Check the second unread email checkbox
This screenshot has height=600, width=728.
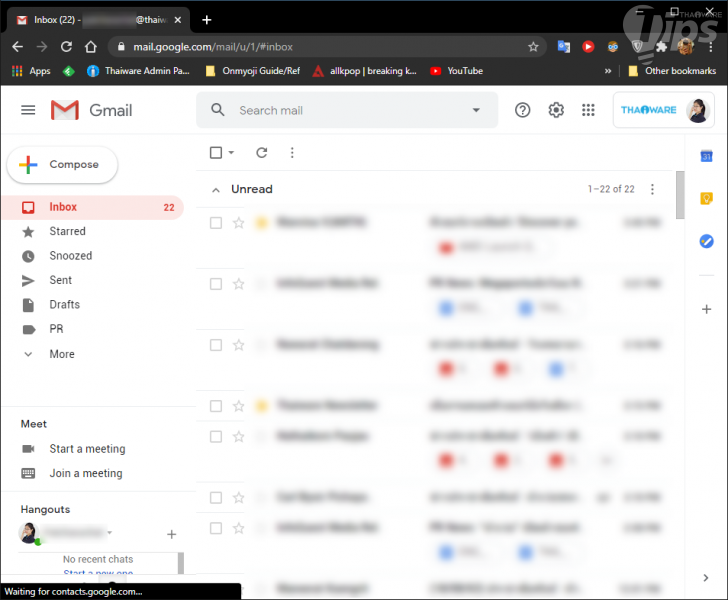coord(216,284)
